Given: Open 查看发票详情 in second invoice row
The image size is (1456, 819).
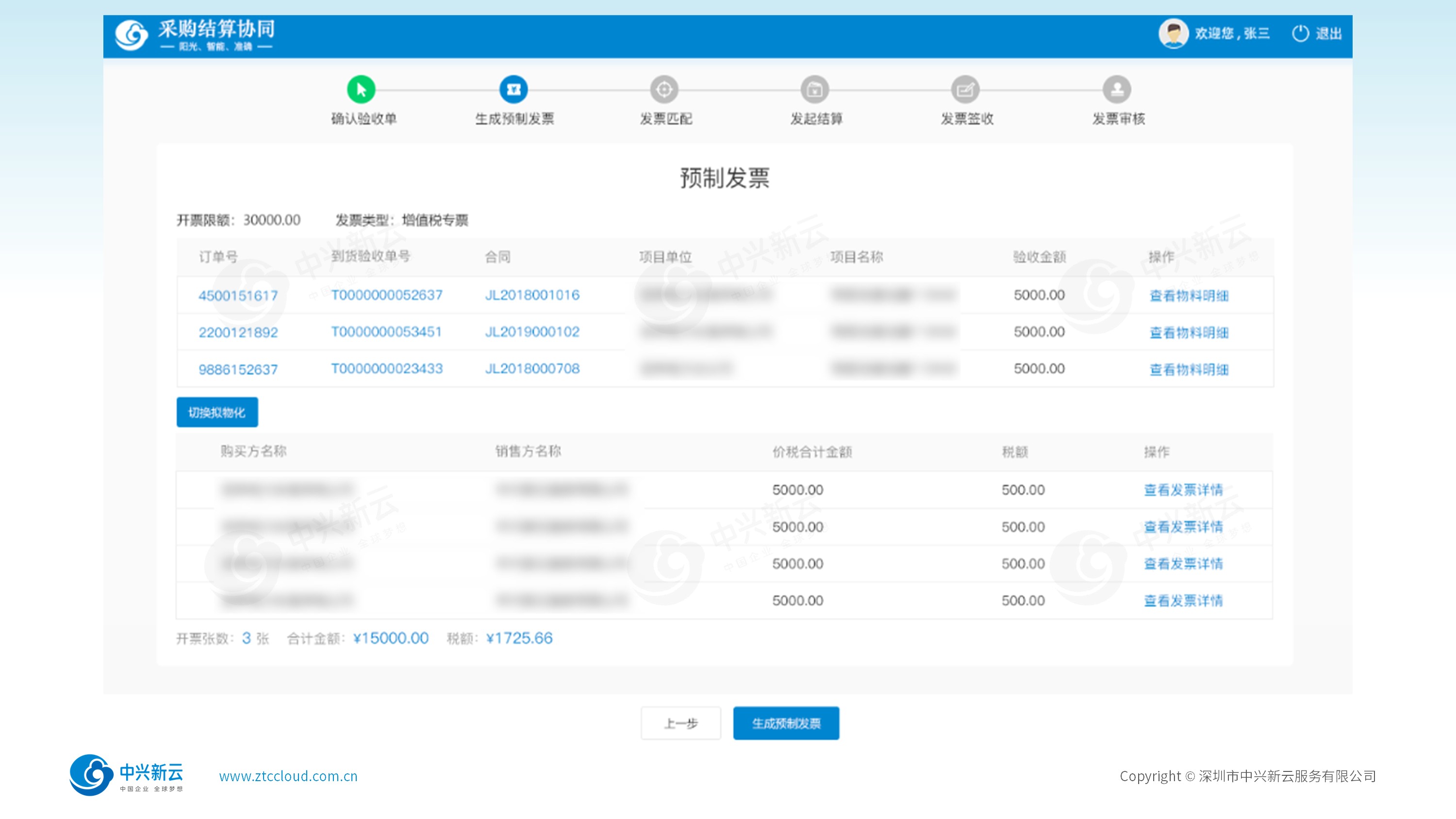Looking at the screenshot, I should 1183,527.
